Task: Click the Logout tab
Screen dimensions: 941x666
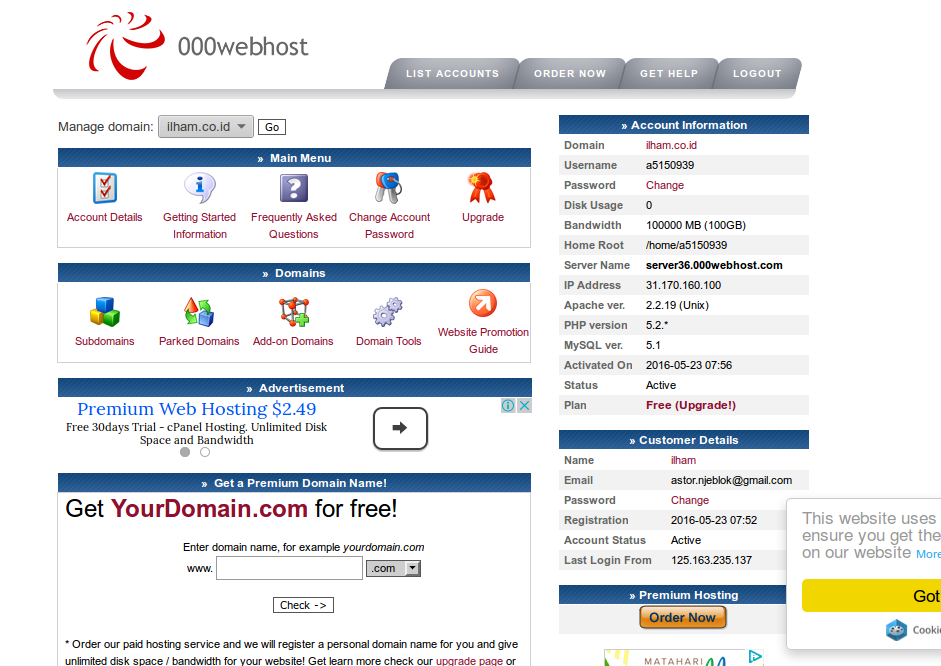Action: point(757,74)
